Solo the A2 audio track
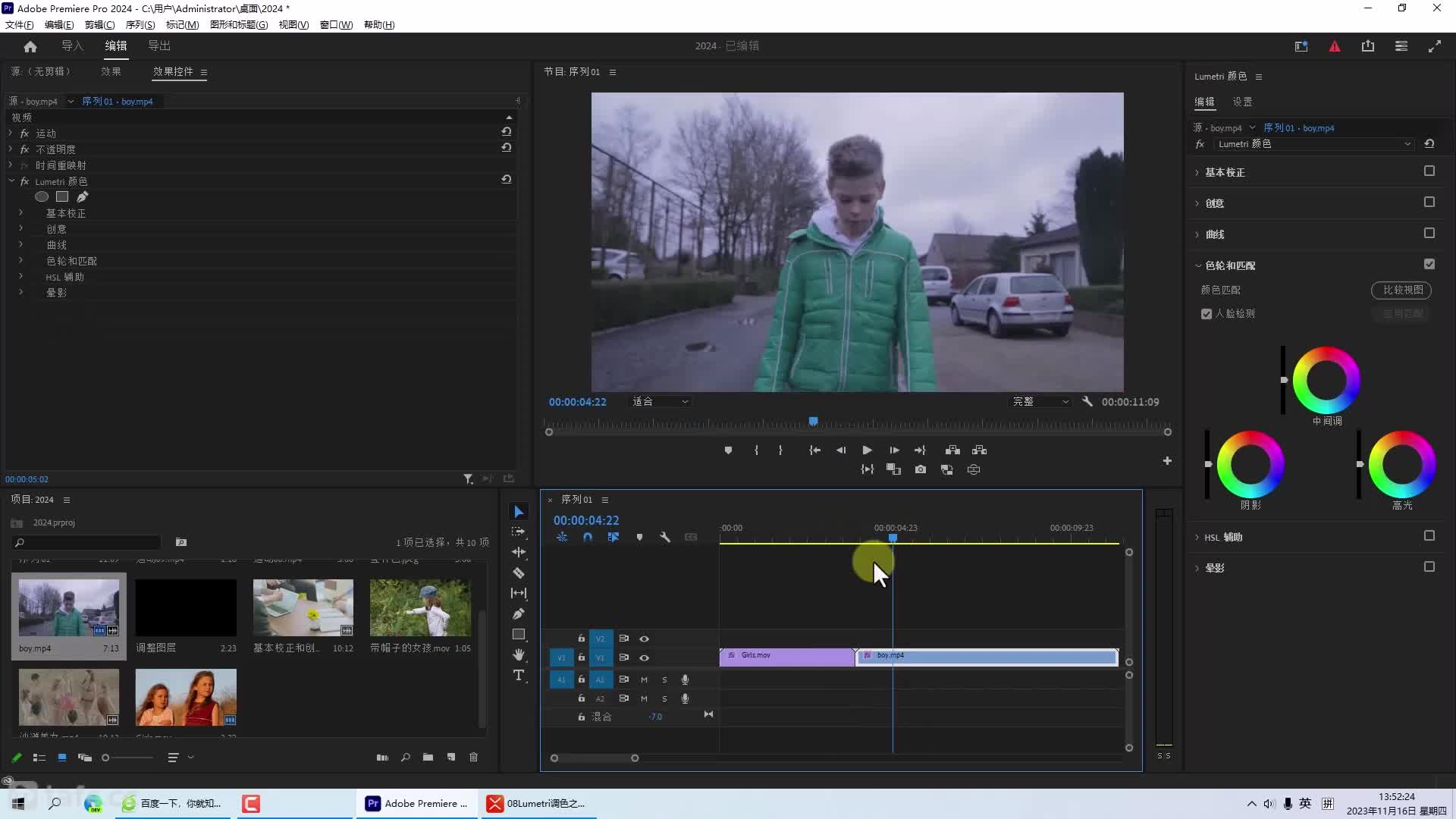This screenshot has width=1456, height=819. (664, 699)
